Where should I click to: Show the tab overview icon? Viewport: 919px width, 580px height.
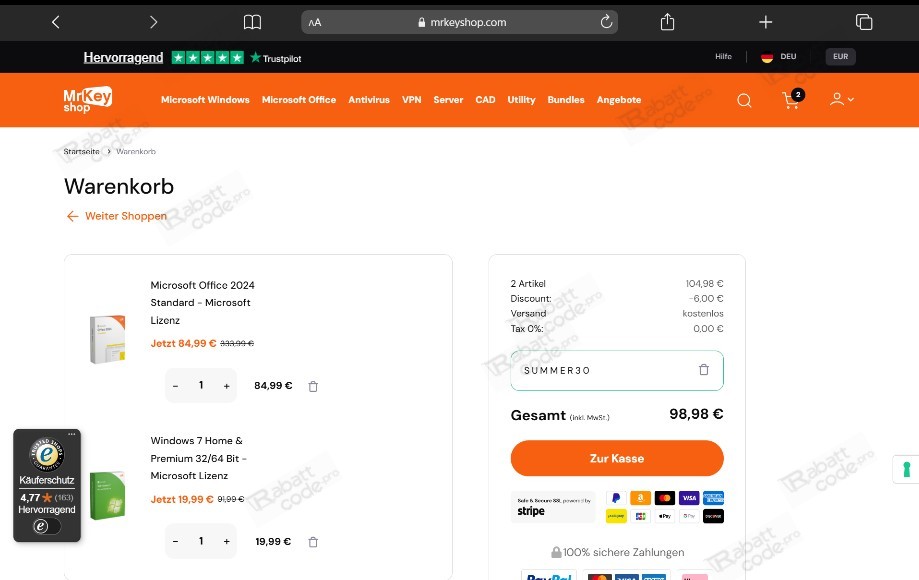864,22
